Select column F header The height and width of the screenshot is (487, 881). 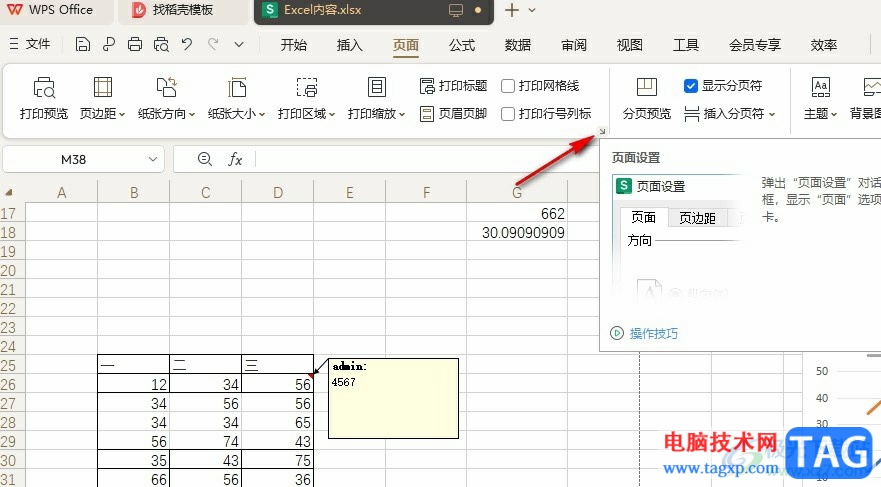[x=426, y=193]
